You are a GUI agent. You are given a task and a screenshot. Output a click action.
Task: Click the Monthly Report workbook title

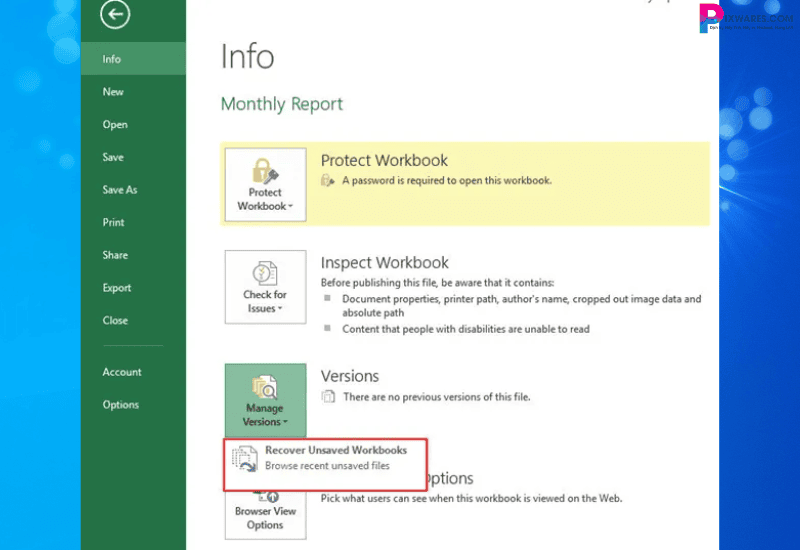tap(281, 104)
